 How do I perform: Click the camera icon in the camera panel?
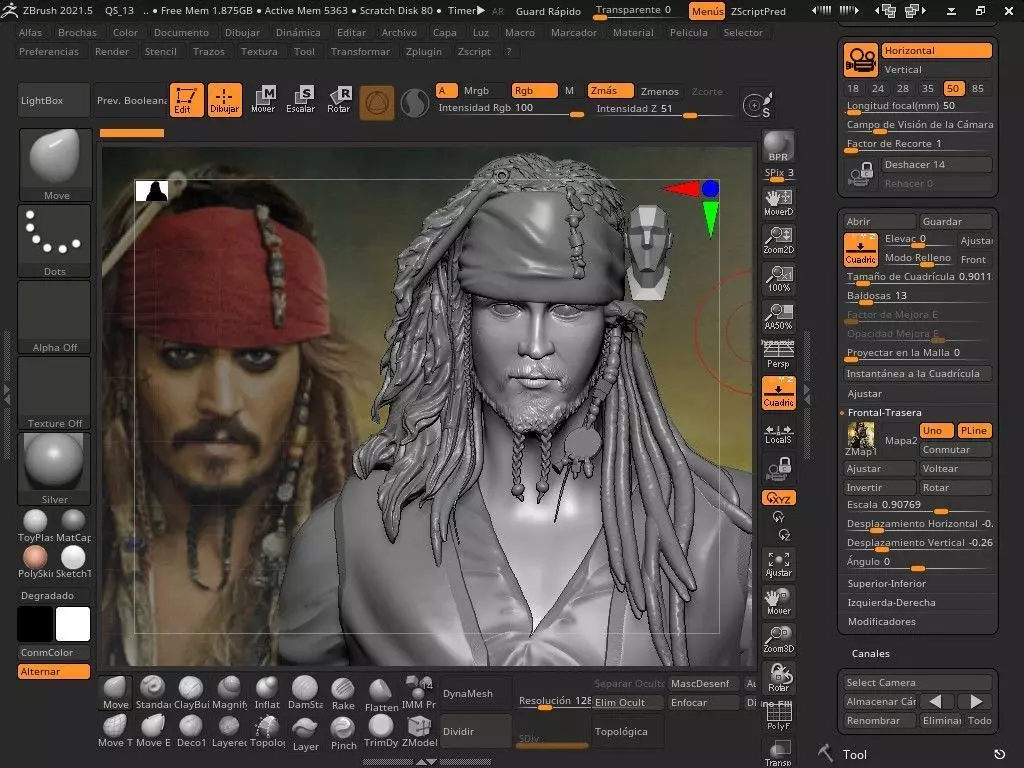tap(860, 59)
